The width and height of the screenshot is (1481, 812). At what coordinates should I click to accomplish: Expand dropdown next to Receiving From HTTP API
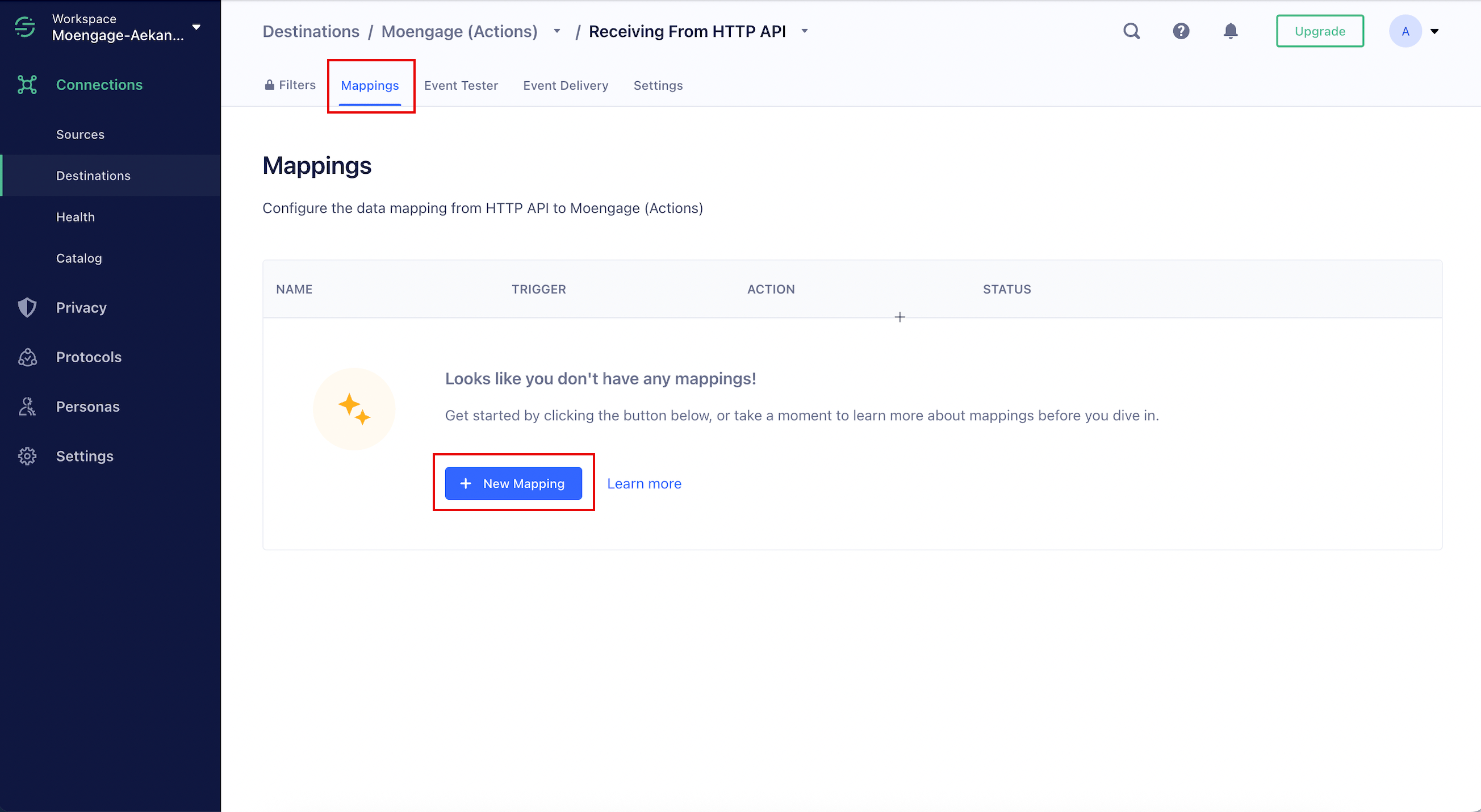point(804,31)
